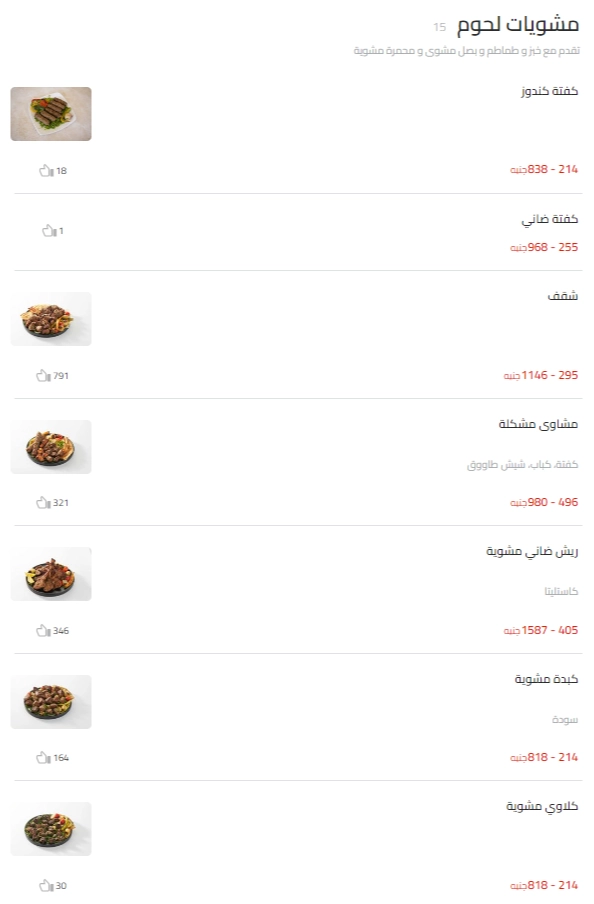Like ريش ضاني مشوية with 346 likes
The image size is (594, 904).
click(43, 631)
